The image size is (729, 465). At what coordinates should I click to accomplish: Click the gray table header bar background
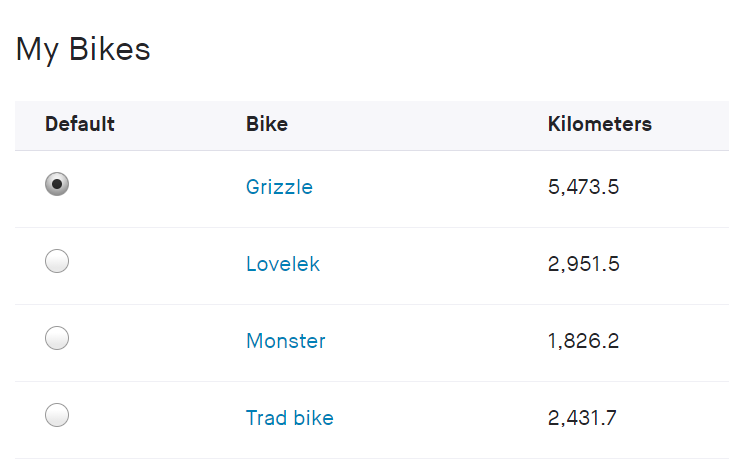(x=420, y=125)
